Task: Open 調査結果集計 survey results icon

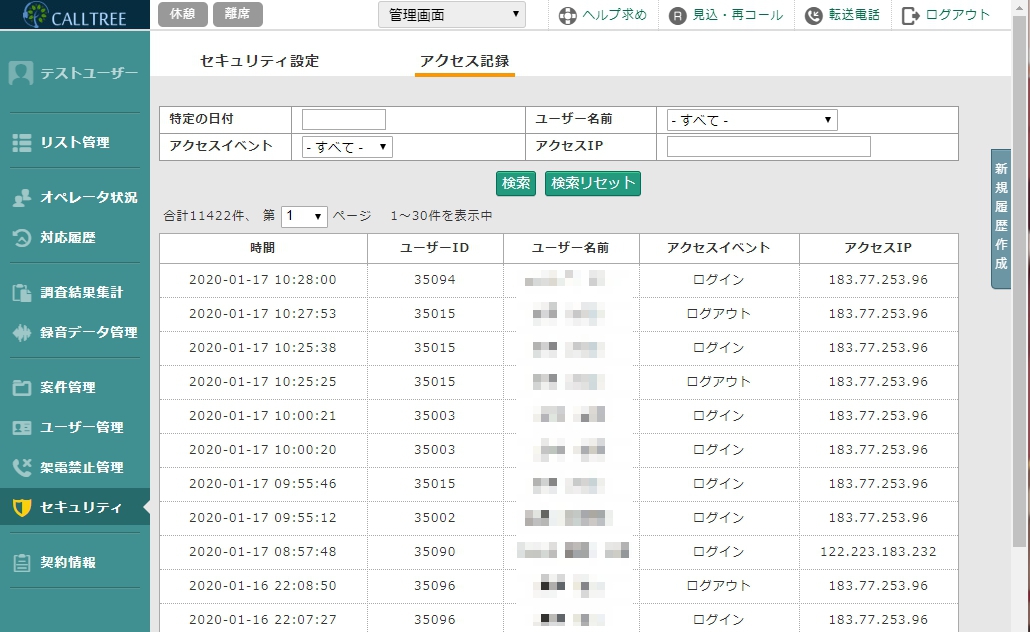Action: pos(22,291)
